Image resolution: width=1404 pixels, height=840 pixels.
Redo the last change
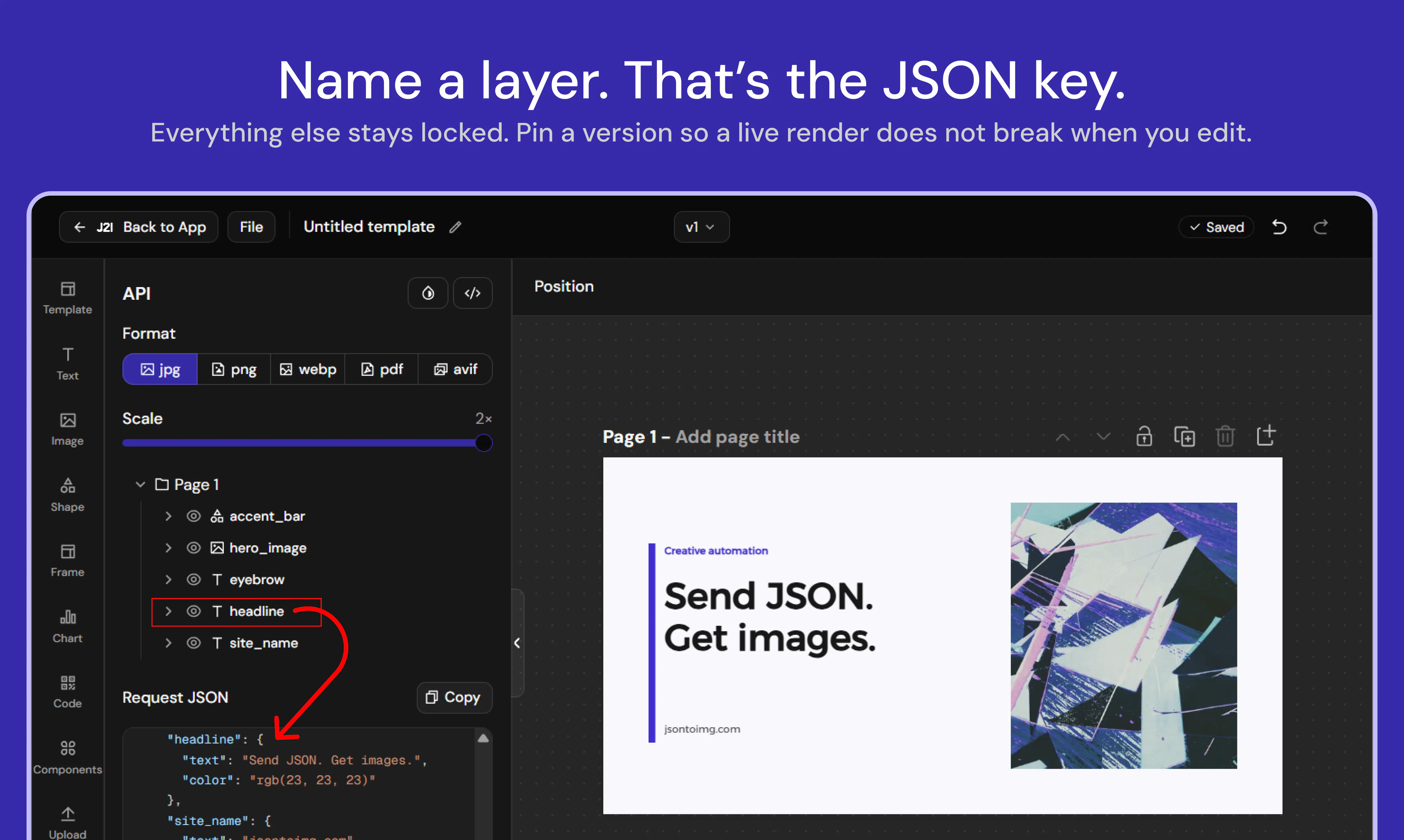tap(1321, 227)
